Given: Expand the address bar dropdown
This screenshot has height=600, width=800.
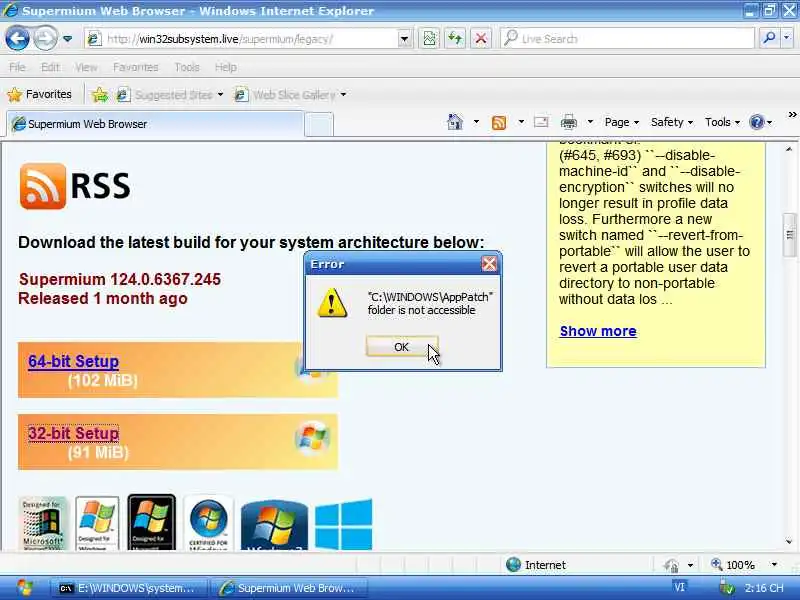Looking at the screenshot, I should (404, 39).
